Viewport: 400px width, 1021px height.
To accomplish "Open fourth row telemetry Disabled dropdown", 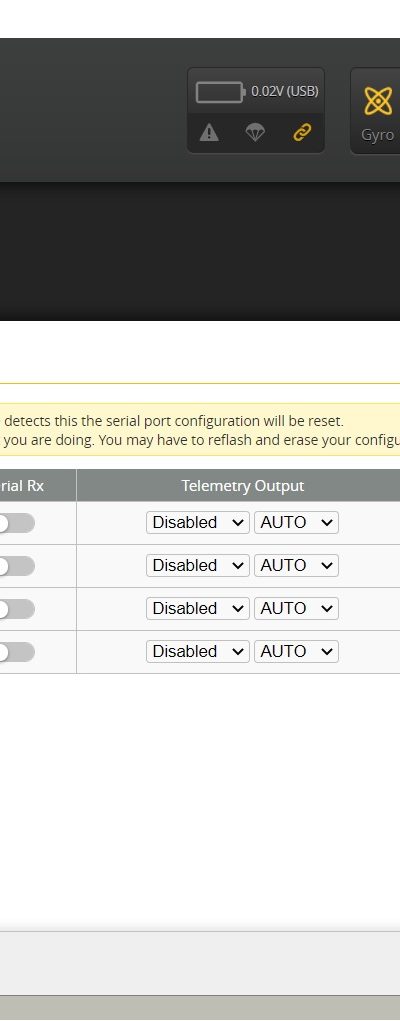I will coord(197,651).
